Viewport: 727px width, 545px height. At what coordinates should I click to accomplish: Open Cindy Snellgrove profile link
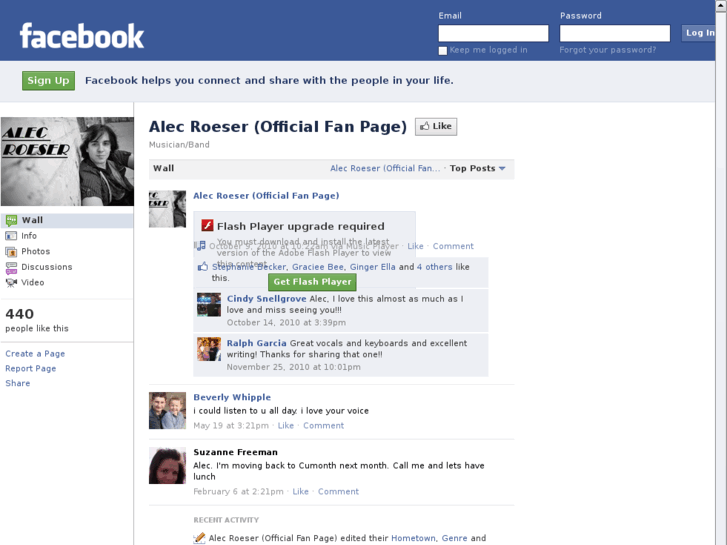click(x=267, y=299)
